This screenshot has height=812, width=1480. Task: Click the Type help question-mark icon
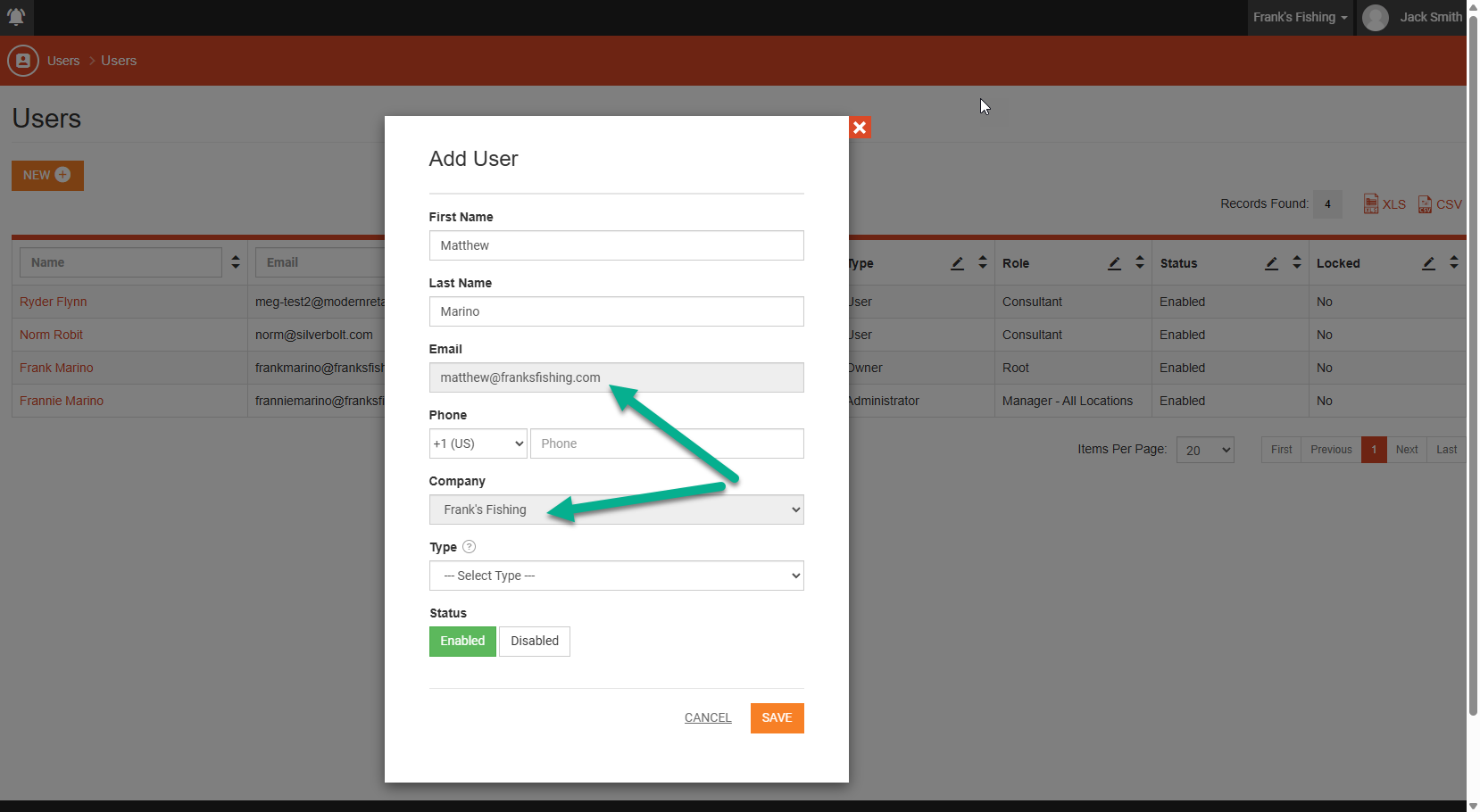470,547
